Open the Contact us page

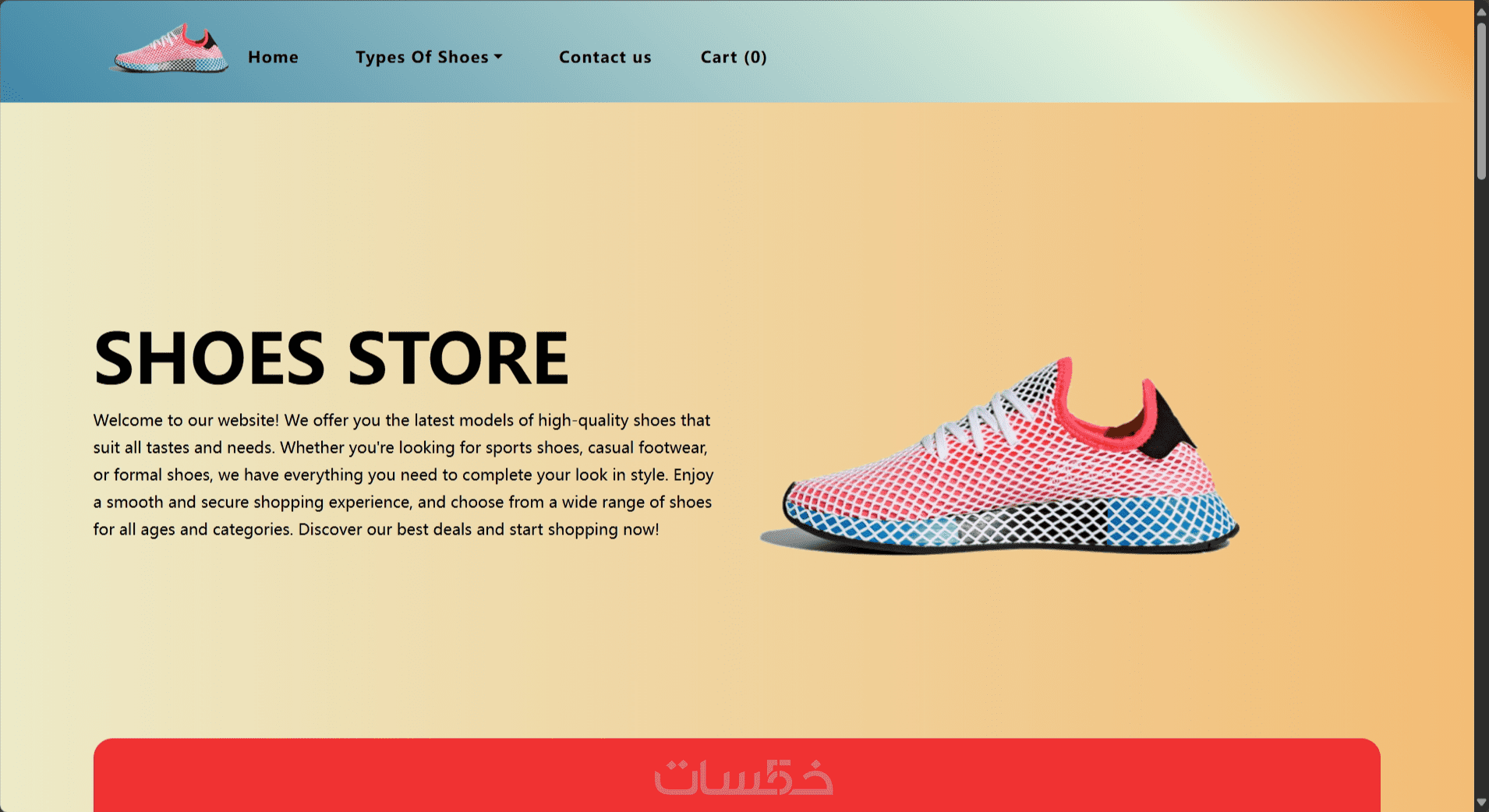point(605,57)
